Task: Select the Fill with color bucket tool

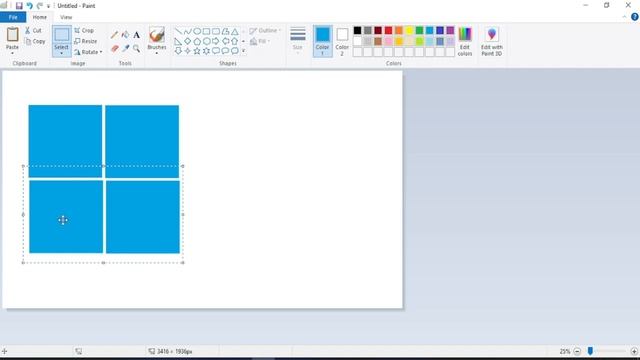Action: point(125,35)
